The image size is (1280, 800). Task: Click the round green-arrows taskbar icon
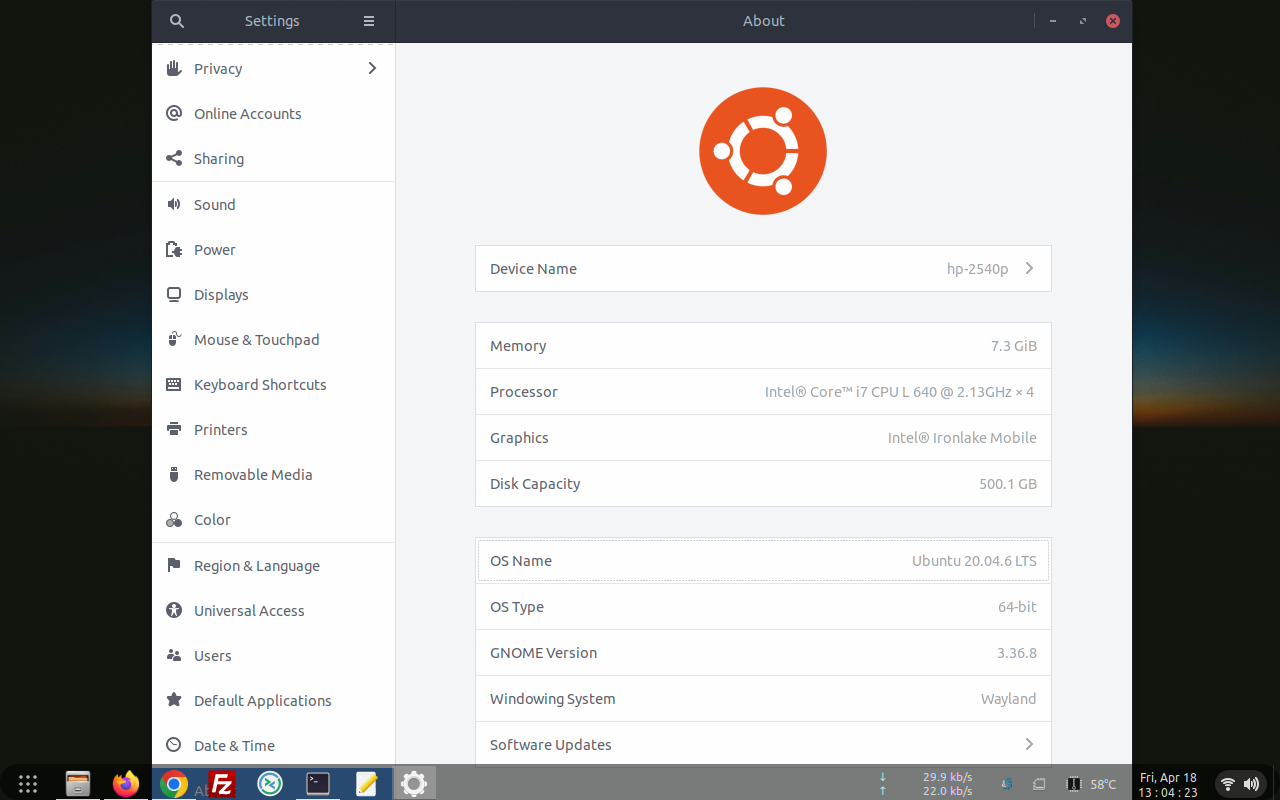(270, 784)
